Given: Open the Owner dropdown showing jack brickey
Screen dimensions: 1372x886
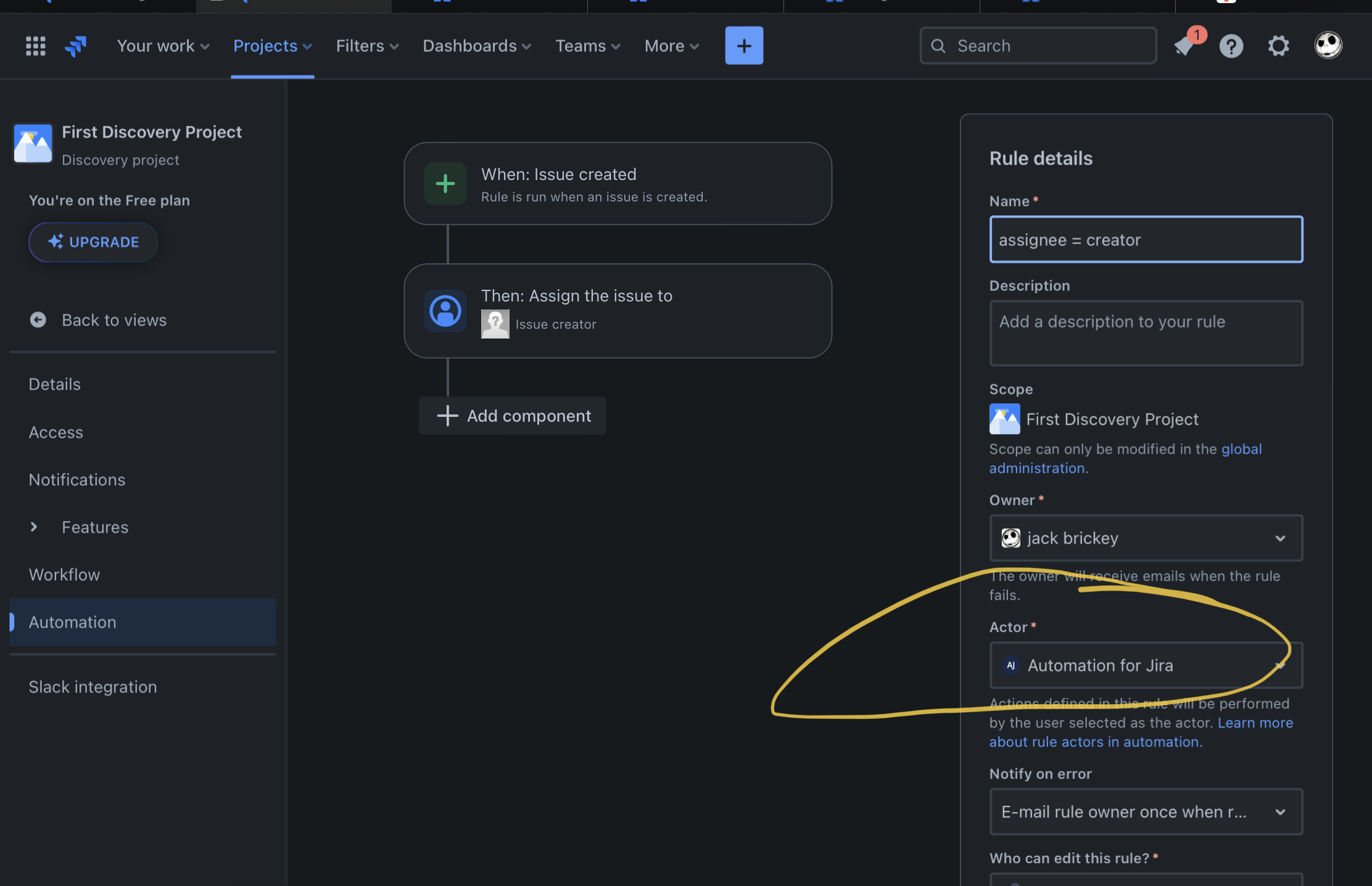Looking at the screenshot, I should [x=1146, y=538].
